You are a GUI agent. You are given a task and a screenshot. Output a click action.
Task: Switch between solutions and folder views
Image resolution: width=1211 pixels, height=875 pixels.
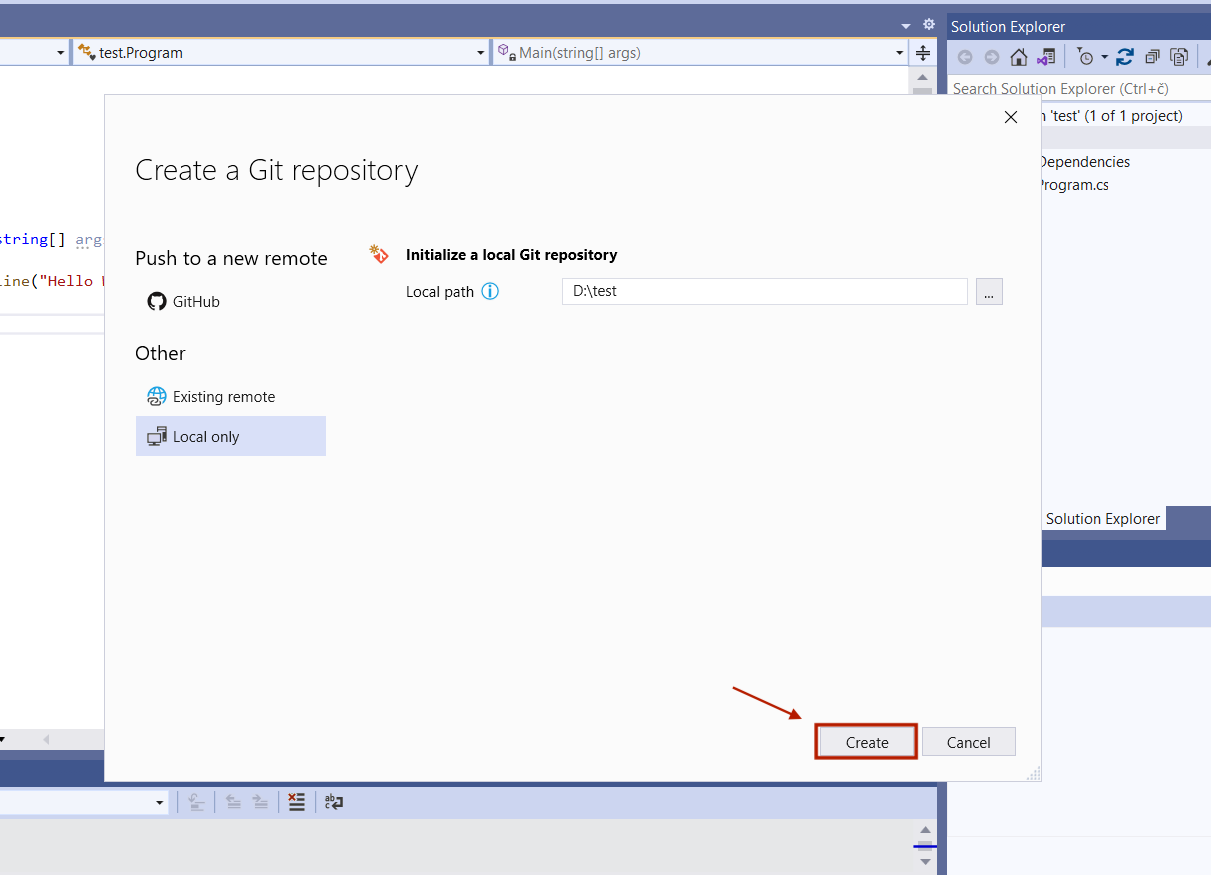[1046, 57]
